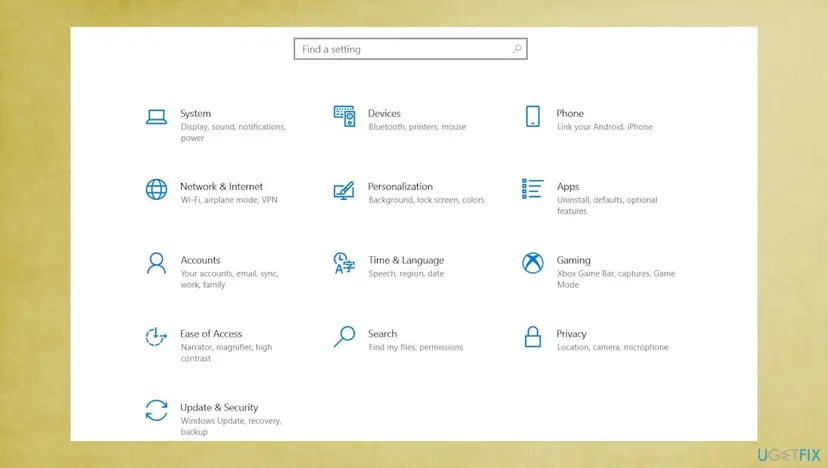Click the Search magnifier category icon
The width and height of the screenshot is (828, 468).
(x=344, y=336)
